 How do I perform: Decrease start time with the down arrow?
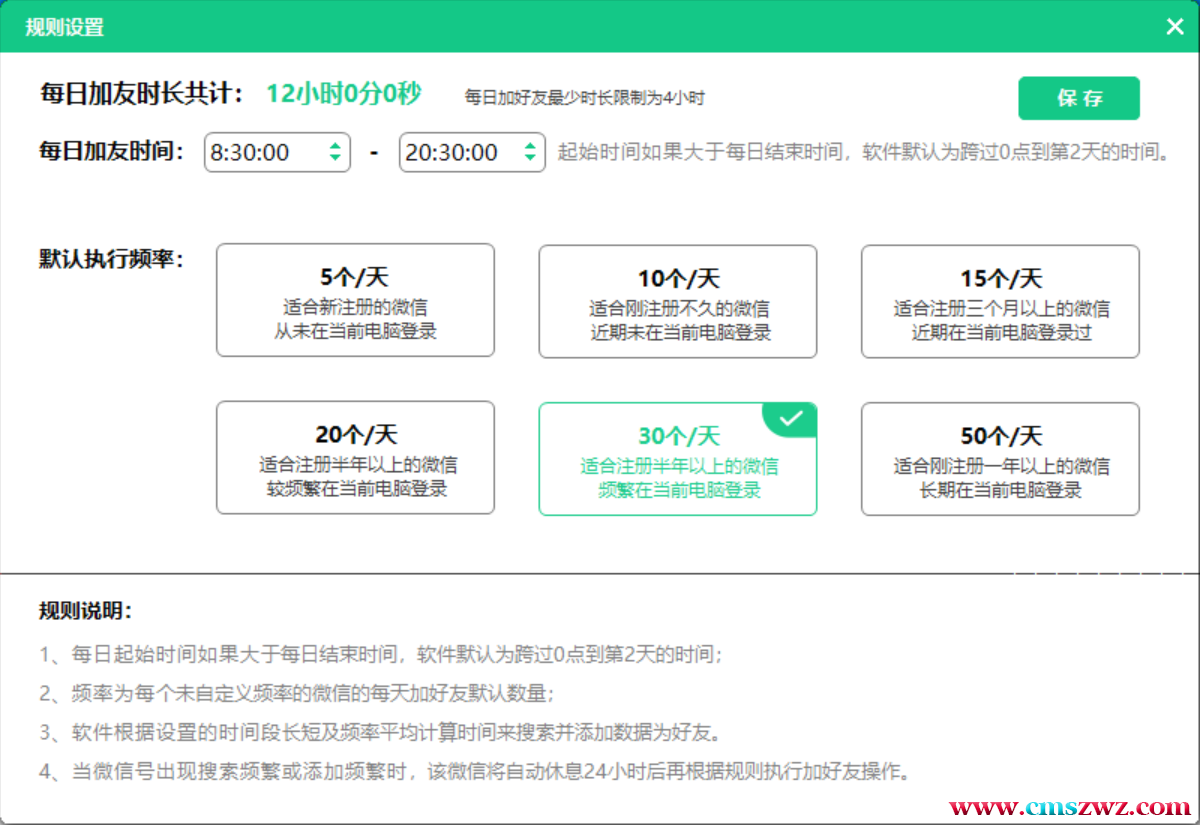pyautogui.click(x=335, y=159)
